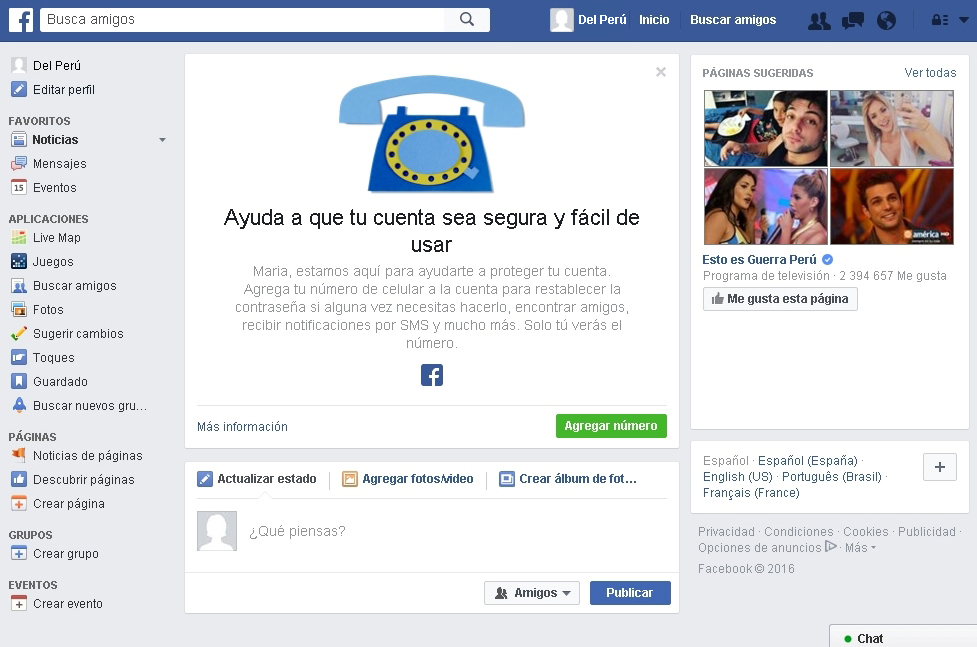Click the Buscar amigos sidebar icon
This screenshot has height=647, width=977.
click(19, 285)
